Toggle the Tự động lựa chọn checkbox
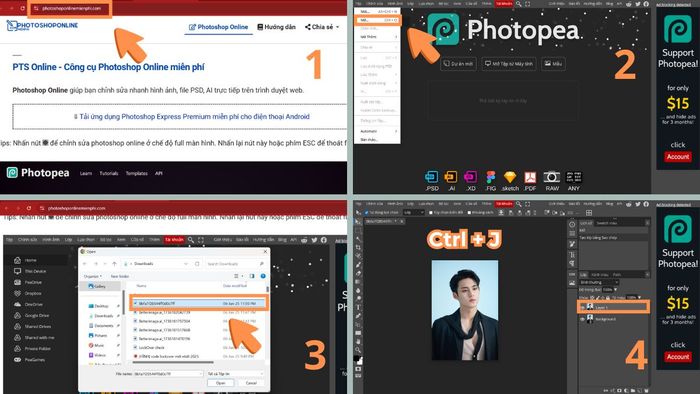Viewport: 700px width, 394px height. [x=367, y=212]
